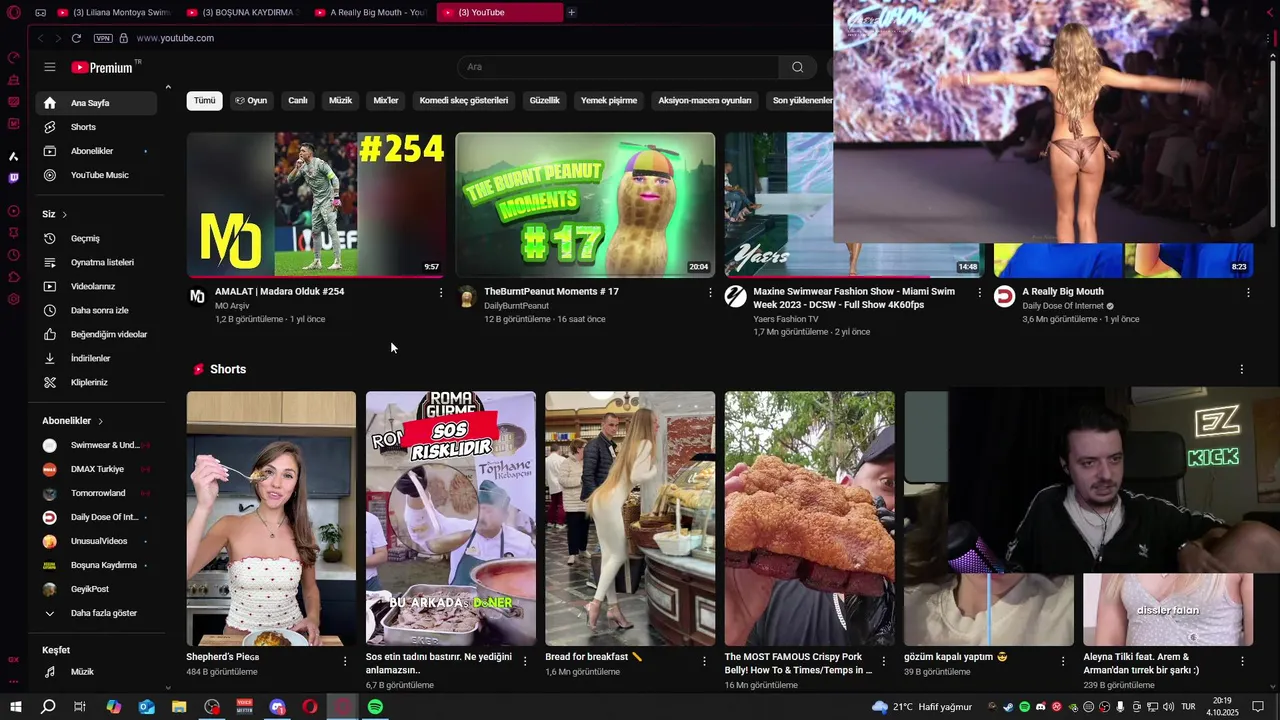Open YouTube Music from the sidebar
The image size is (1280, 720).
[96, 175]
